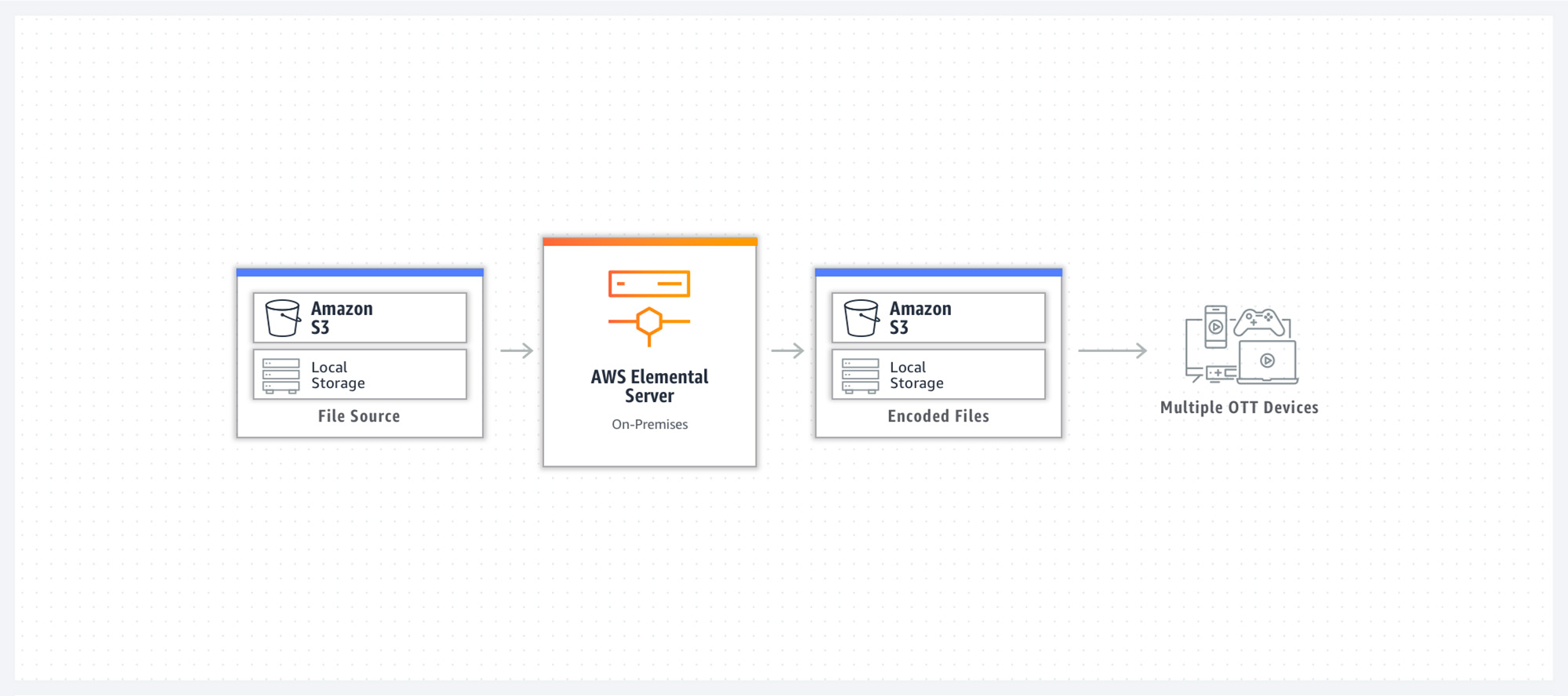
Task: Click the Local Storage server icon in File Source
Action: point(281,376)
